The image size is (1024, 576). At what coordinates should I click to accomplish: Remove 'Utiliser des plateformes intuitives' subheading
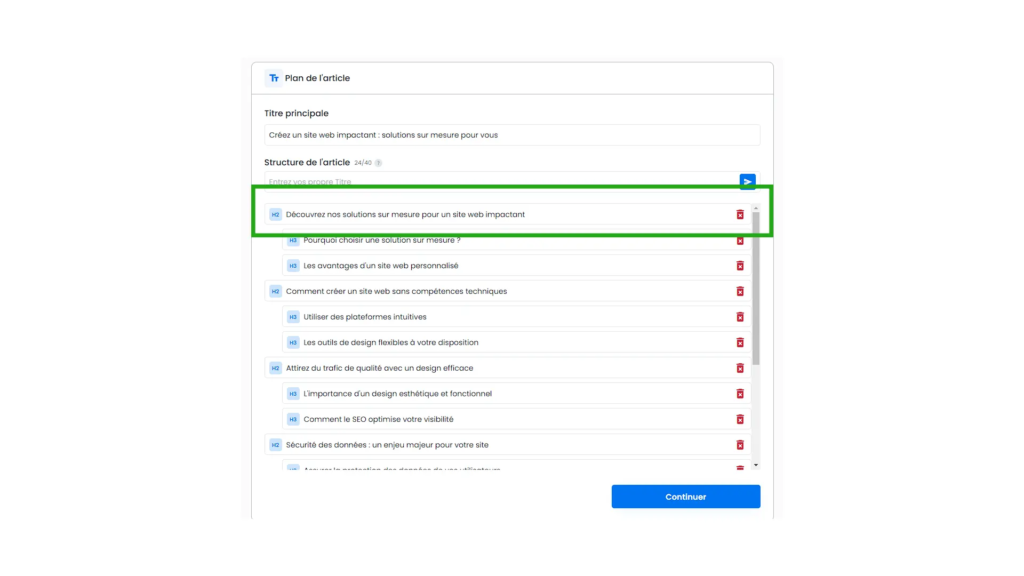click(740, 317)
